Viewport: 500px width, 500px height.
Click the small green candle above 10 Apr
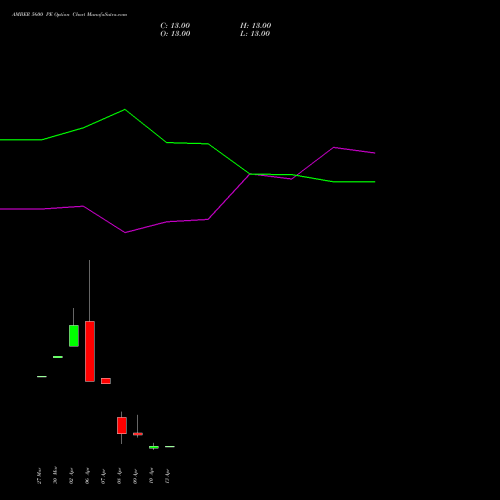[154, 447]
